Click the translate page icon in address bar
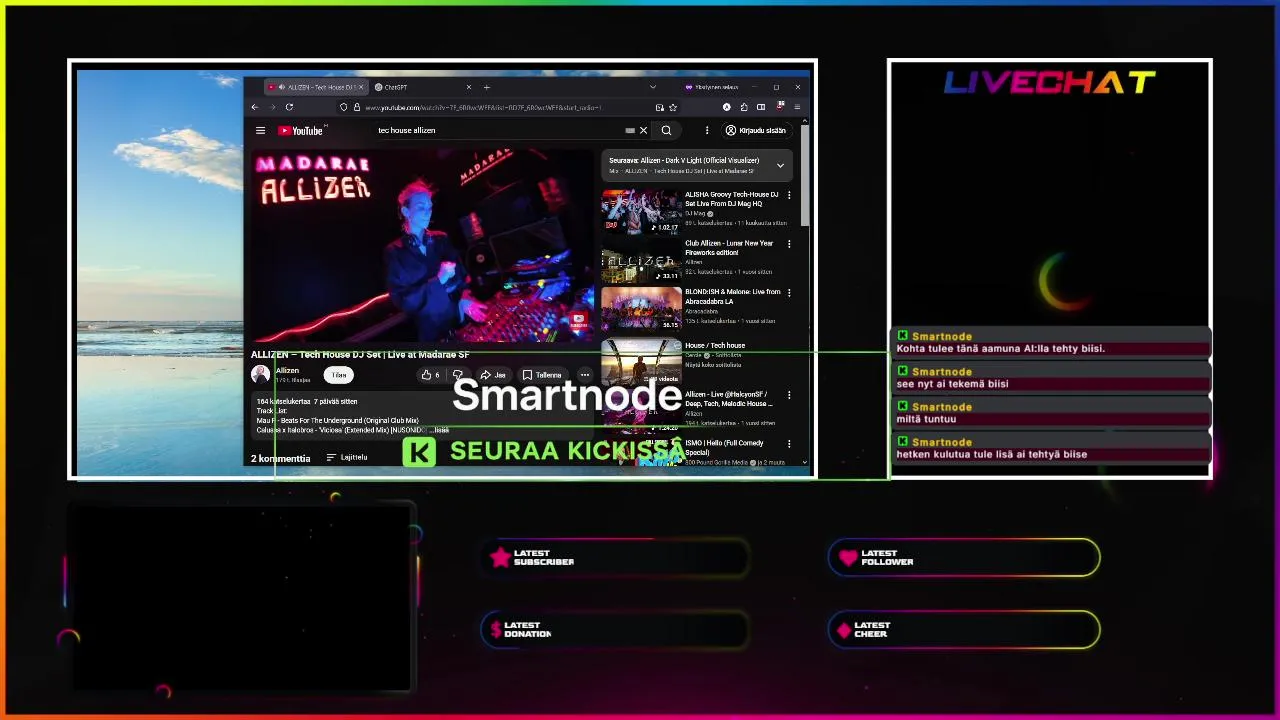1280x720 pixels. click(659, 107)
